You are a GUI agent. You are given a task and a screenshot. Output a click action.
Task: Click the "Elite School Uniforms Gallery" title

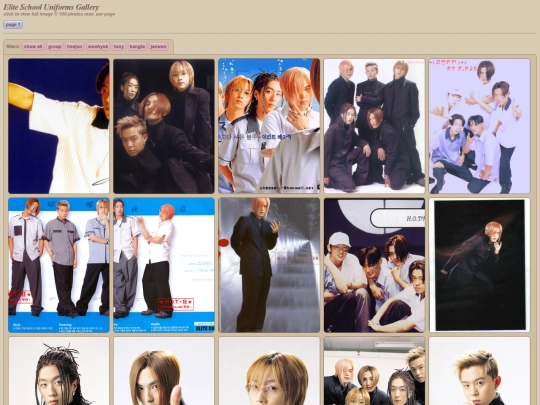pos(51,7)
